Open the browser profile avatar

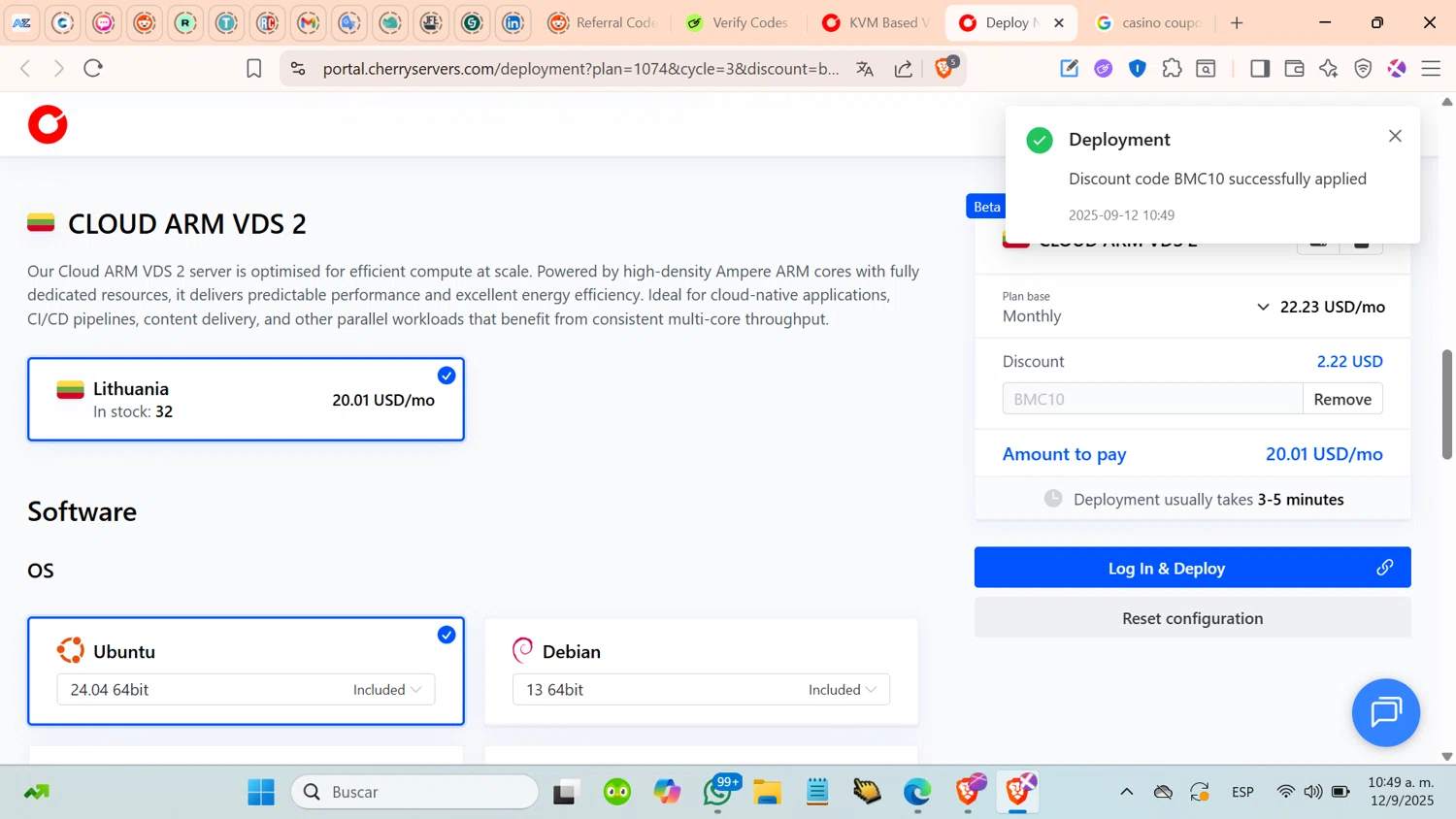[x=1397, y=68]
